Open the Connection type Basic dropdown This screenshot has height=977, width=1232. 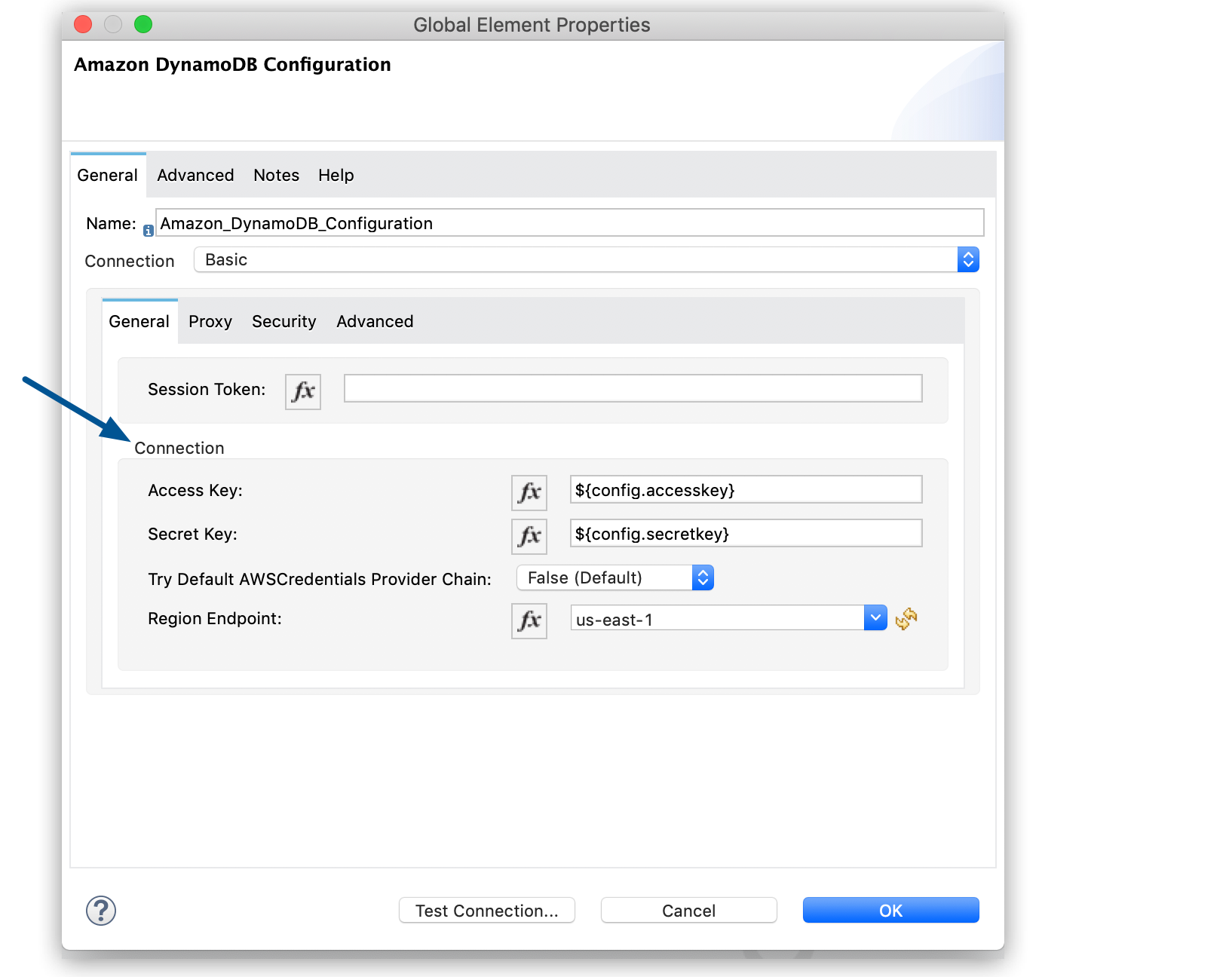[967, 259]
